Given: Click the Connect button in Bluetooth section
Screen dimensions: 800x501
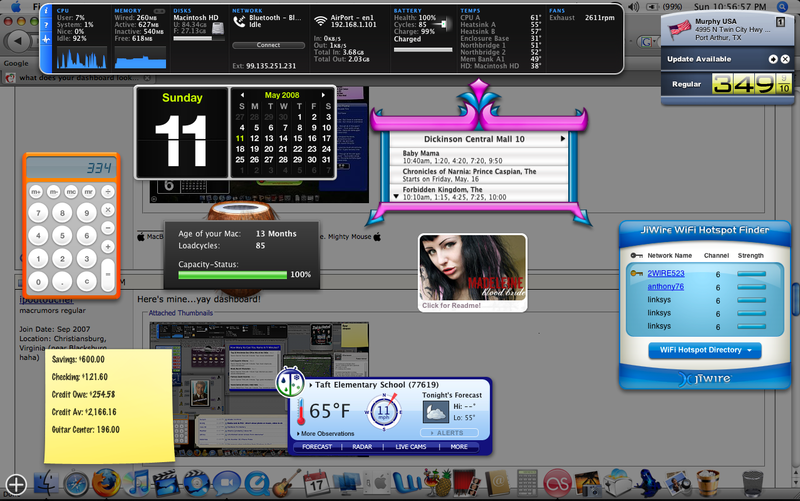Looking at the screenshot, I should click(268, 45).
